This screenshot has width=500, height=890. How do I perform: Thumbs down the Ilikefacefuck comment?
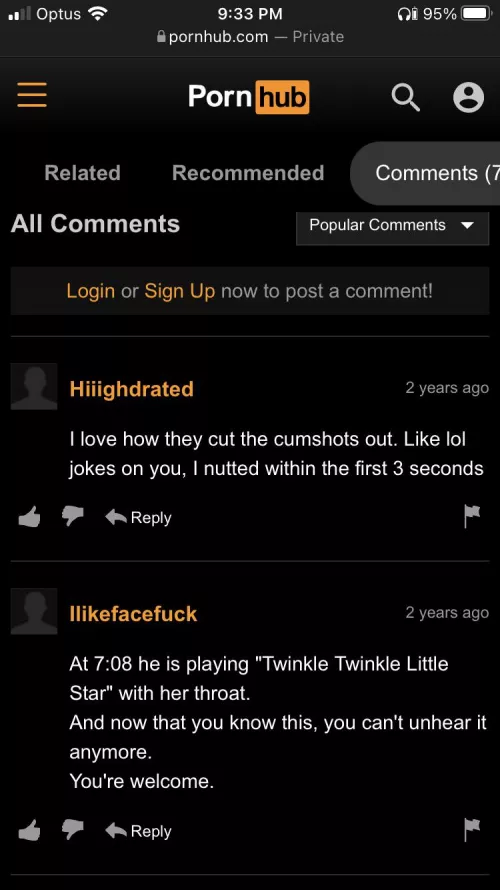coord(73,830)
